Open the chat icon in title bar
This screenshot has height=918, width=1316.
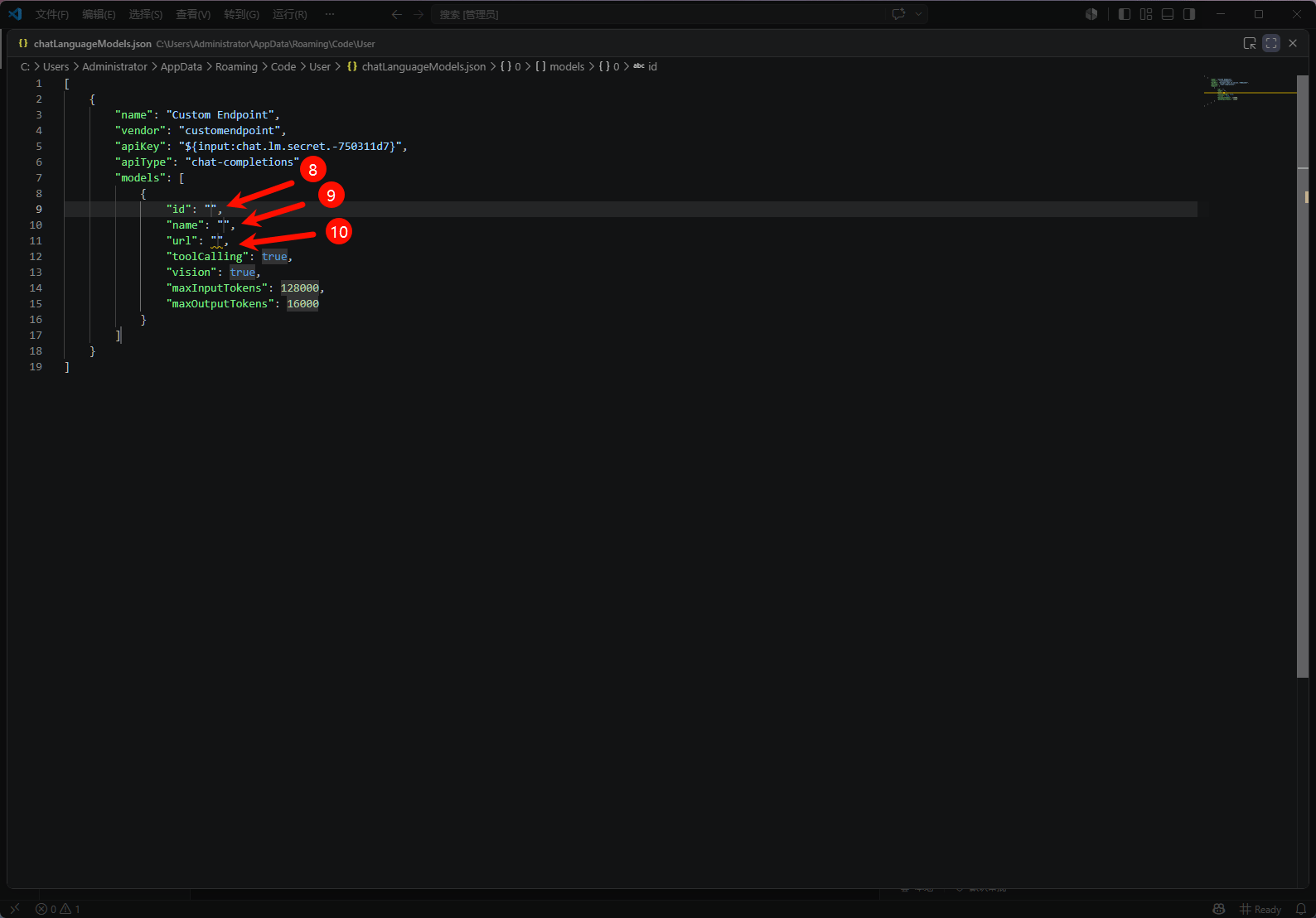898,14
